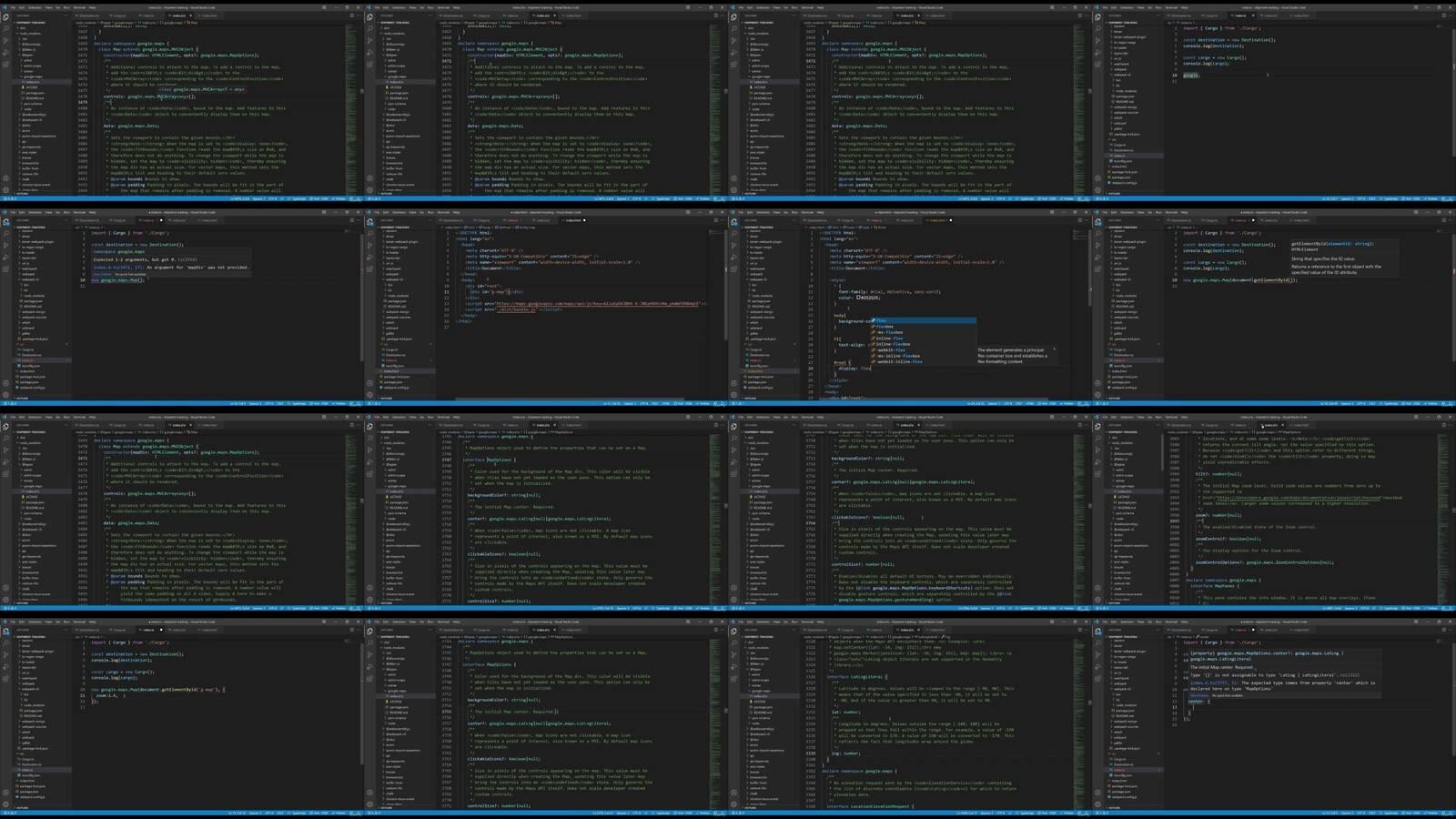Viewport: 1456px width, 819px height.
Task: Open Source Control in the flex-suggestions window
Action: [733, 246]
